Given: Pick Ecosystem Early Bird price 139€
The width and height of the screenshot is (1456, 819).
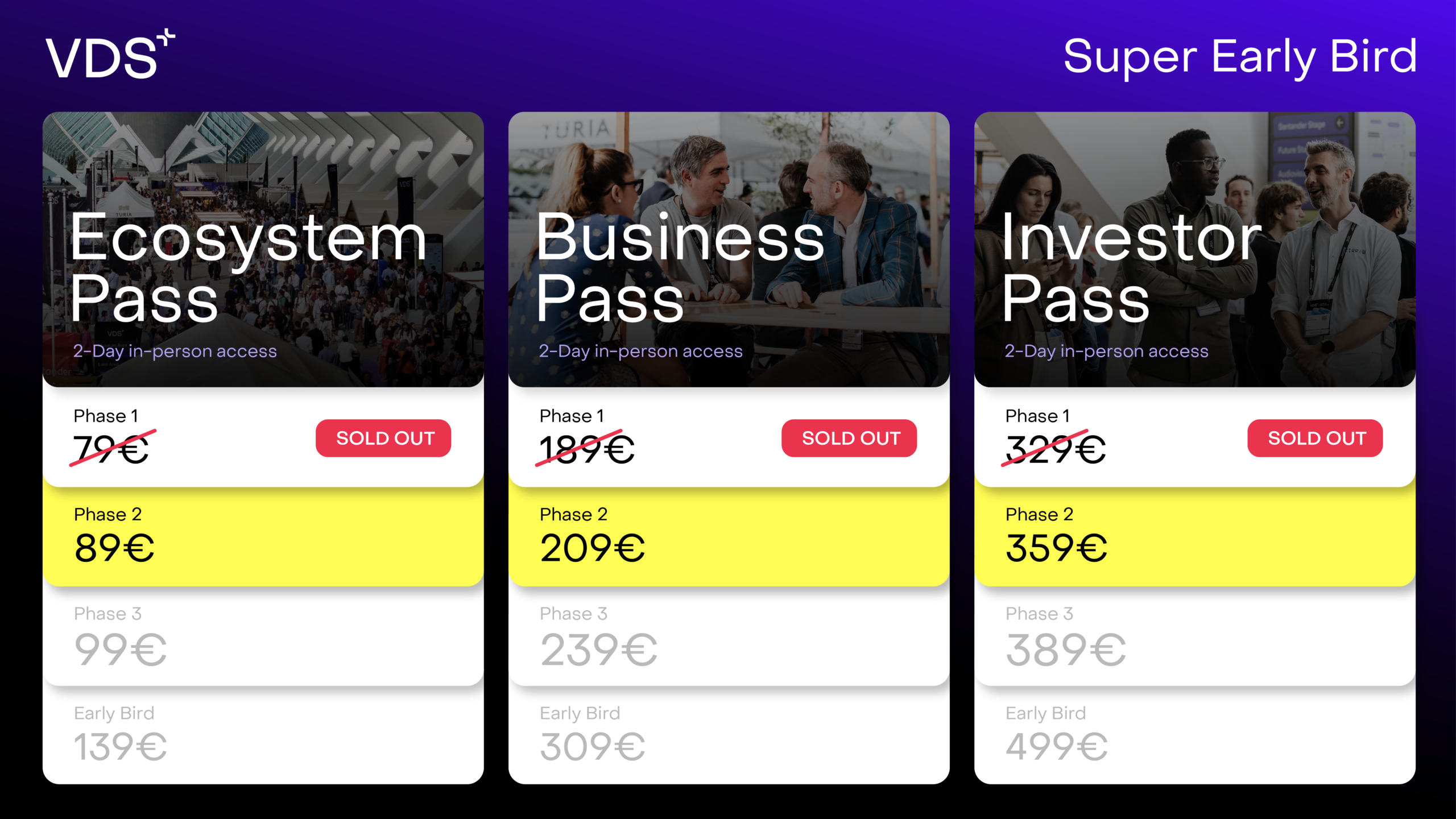Looking at the screenshot, I should point(263,735).
